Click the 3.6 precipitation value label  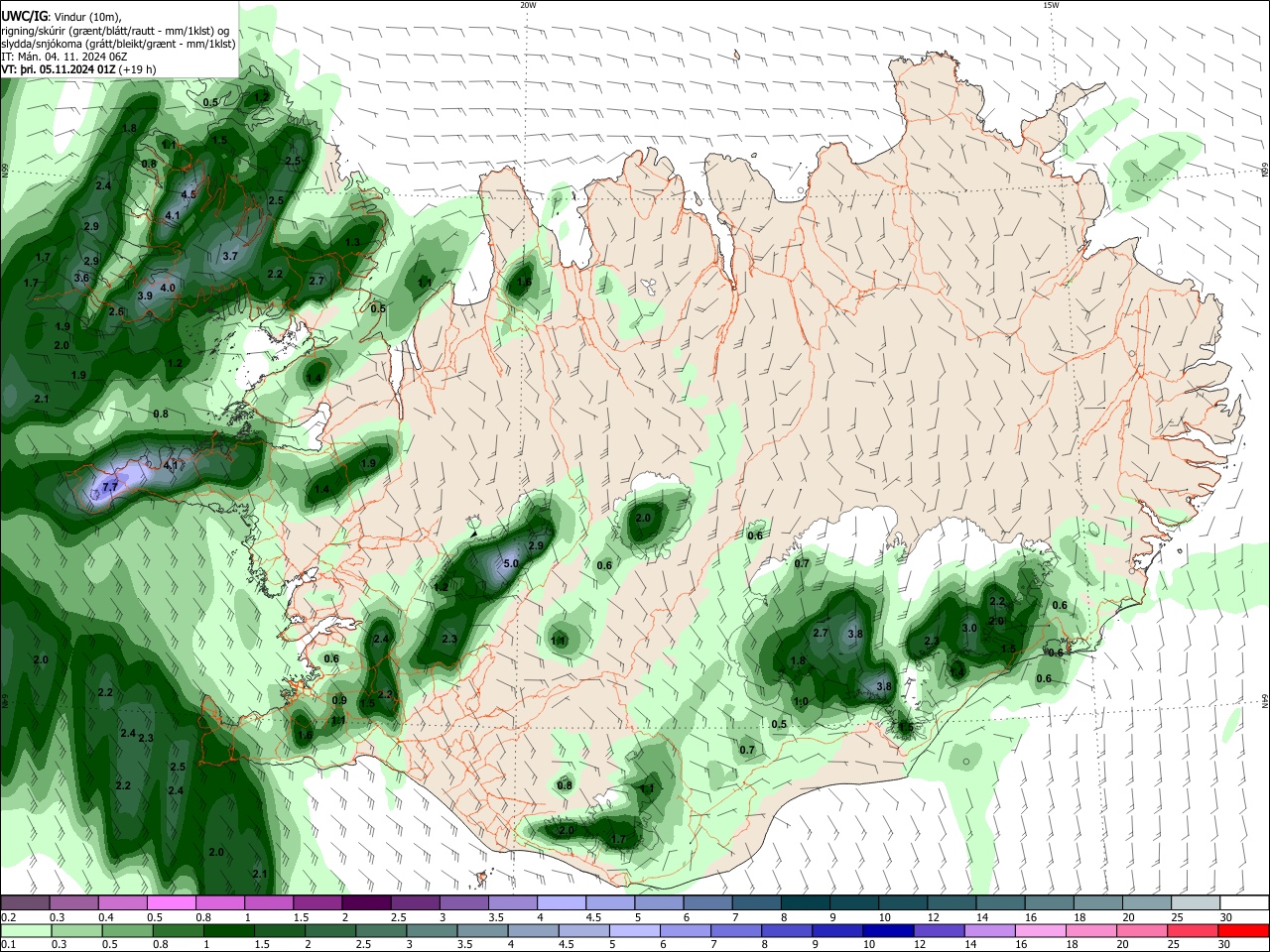click(81, 278)
